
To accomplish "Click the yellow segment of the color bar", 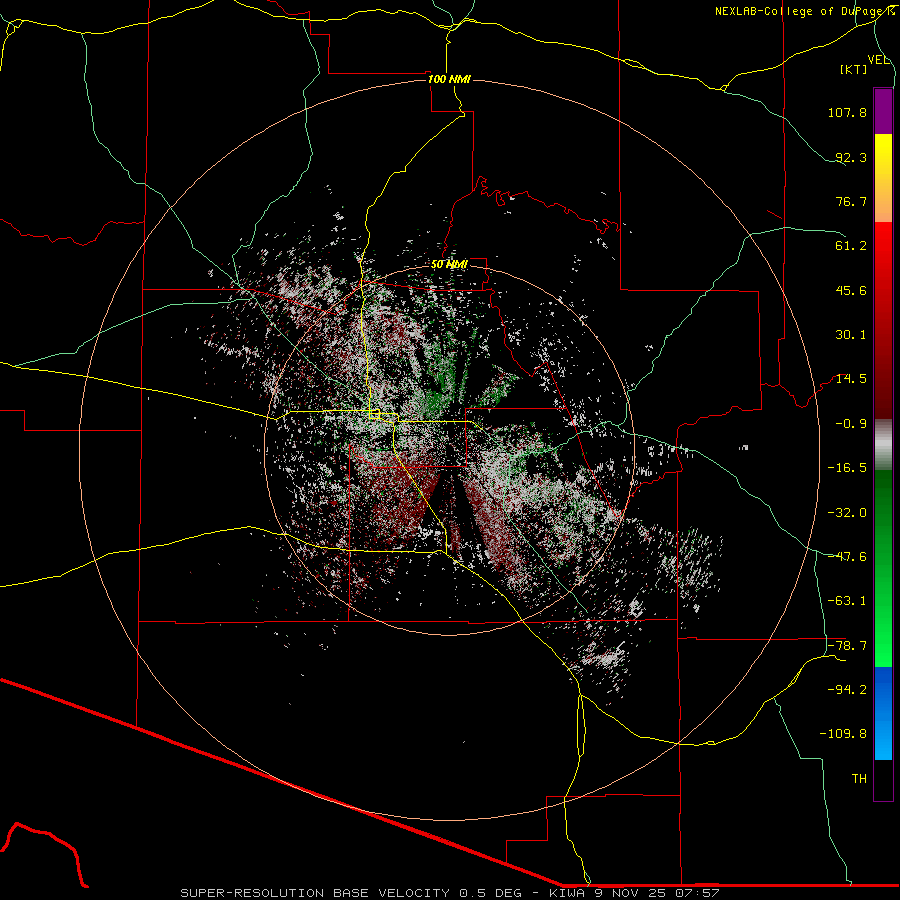I will point(883,157).
